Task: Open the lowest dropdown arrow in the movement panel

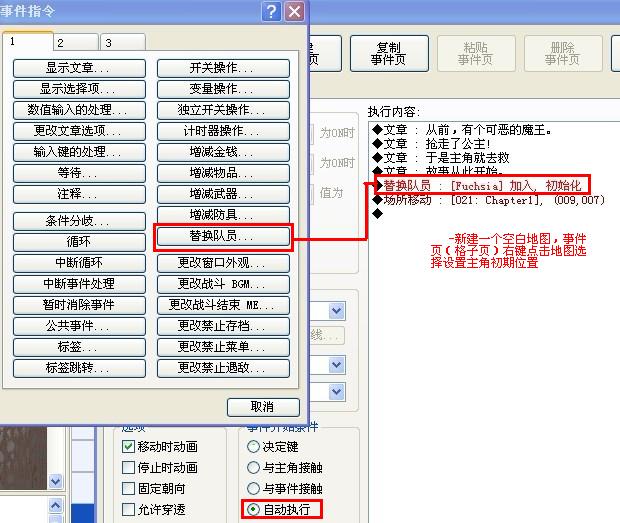Action: [337, 392]
